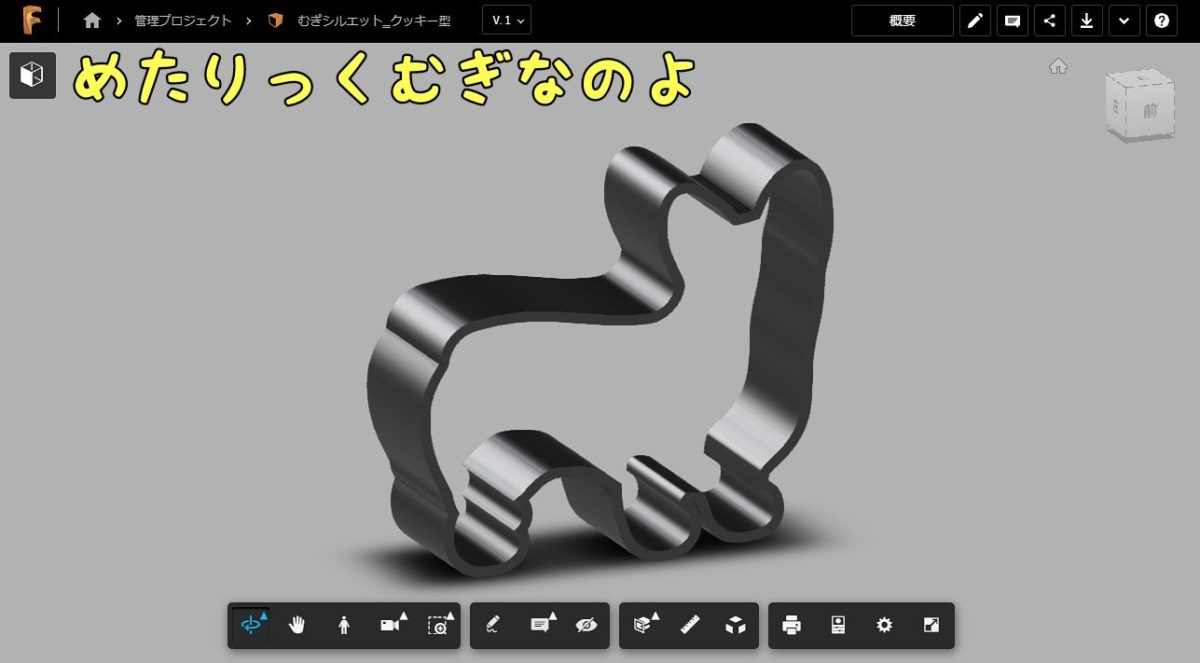
Task: Toggle the model browser cube panel
Action: click(x=32, y=75)
